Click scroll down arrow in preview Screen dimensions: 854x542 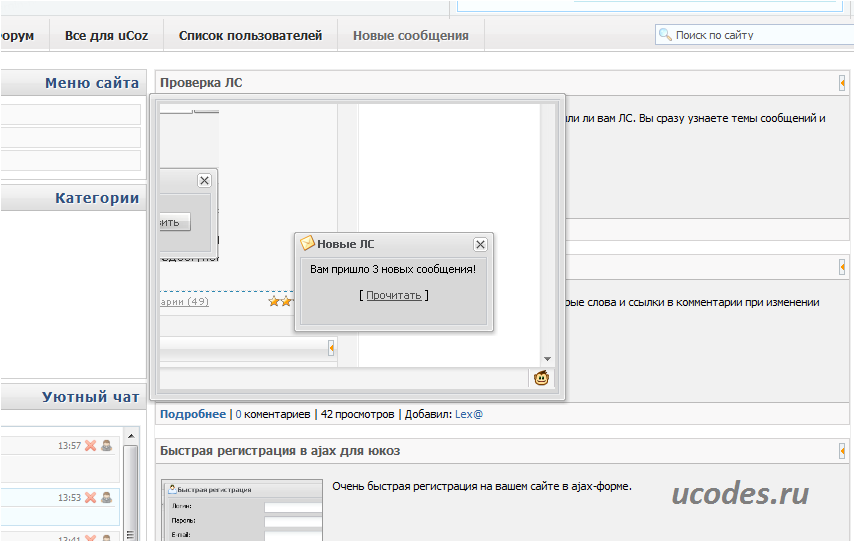point(547,359)
